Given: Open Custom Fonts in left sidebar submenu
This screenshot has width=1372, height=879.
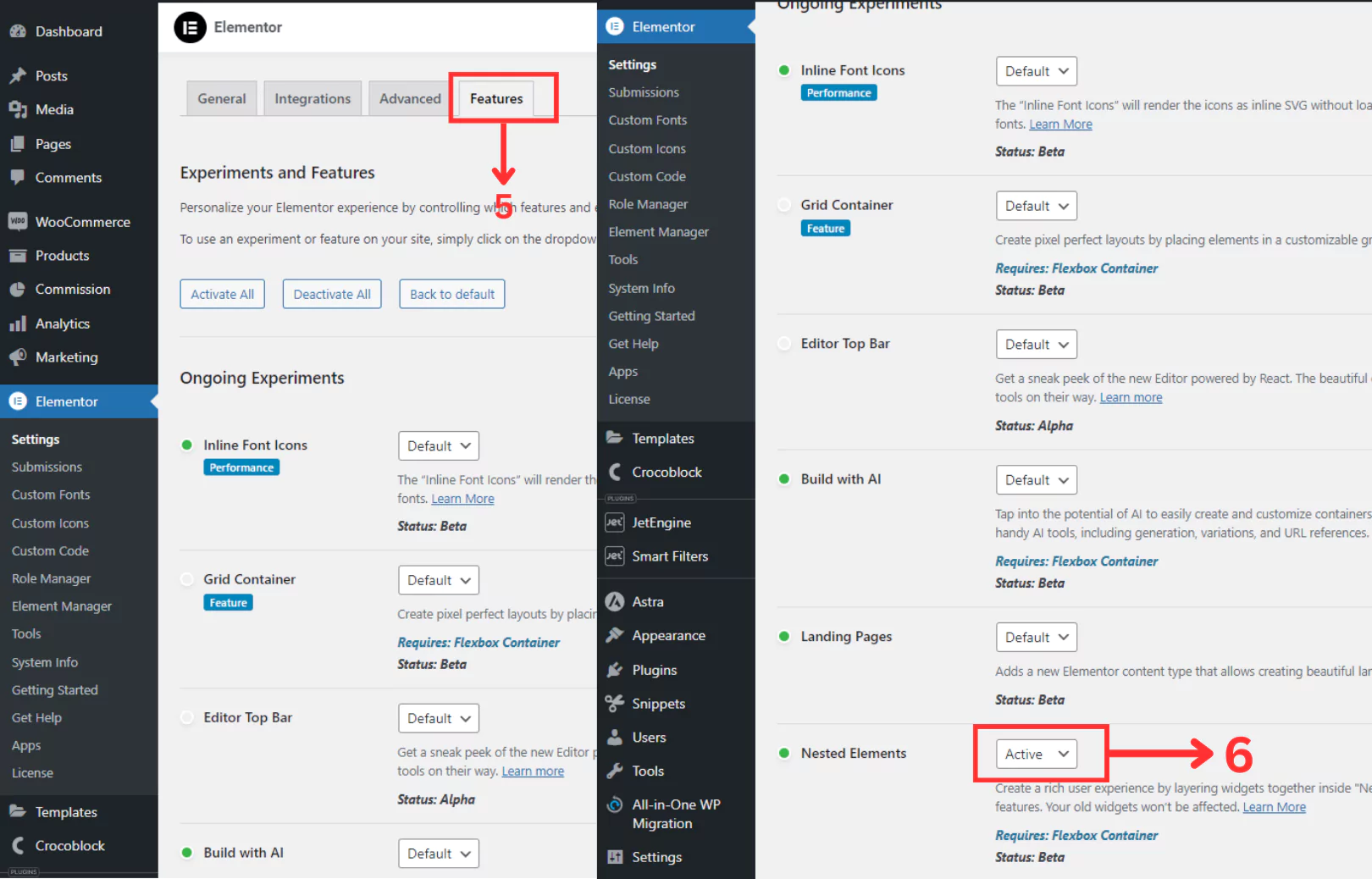Looking at the screenshot, I should tap(51, 495).
